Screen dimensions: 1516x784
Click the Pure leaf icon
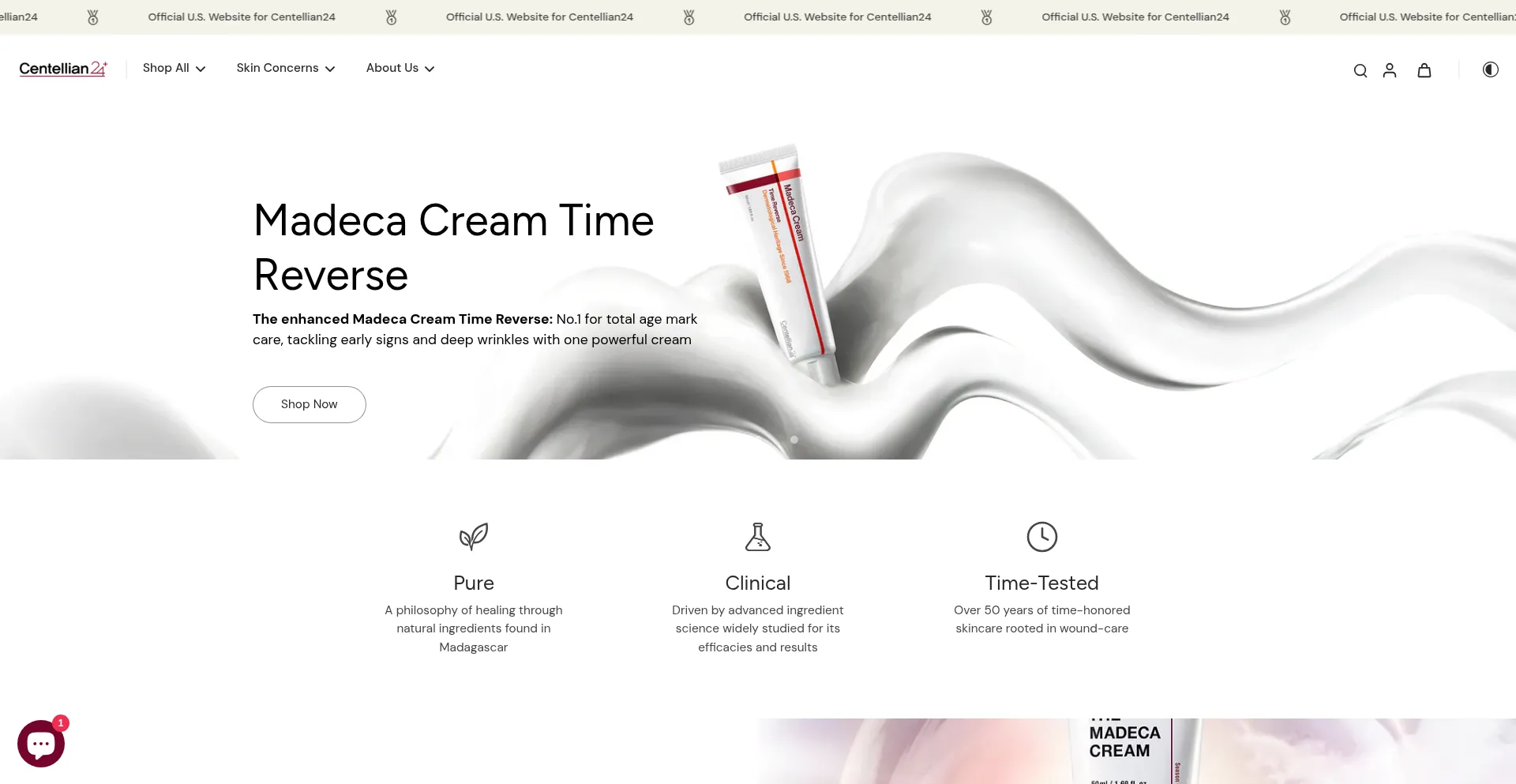coord(474,537)
